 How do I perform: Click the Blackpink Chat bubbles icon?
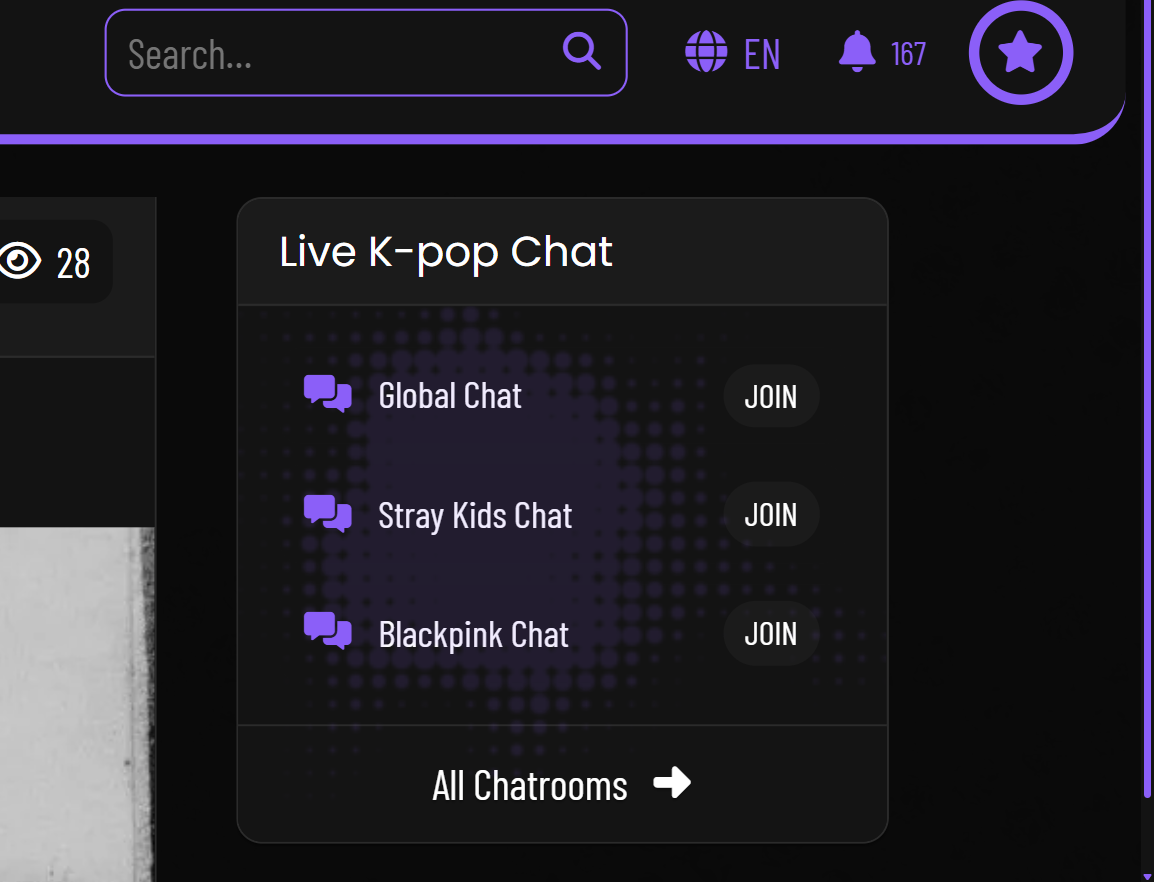pyautogui.click(x=328, y=633)
